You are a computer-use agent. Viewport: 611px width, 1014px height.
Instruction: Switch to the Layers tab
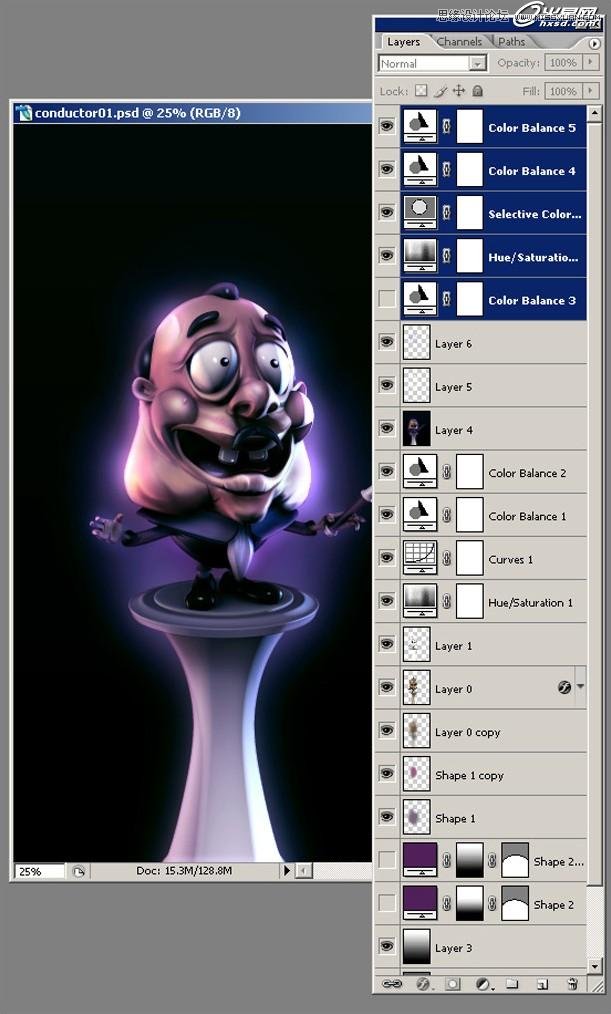click(403, 42)
